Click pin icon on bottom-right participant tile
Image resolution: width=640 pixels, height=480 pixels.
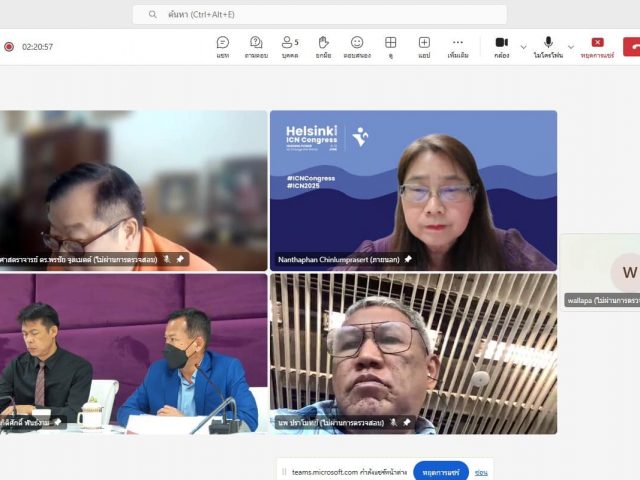click(407, 422)
